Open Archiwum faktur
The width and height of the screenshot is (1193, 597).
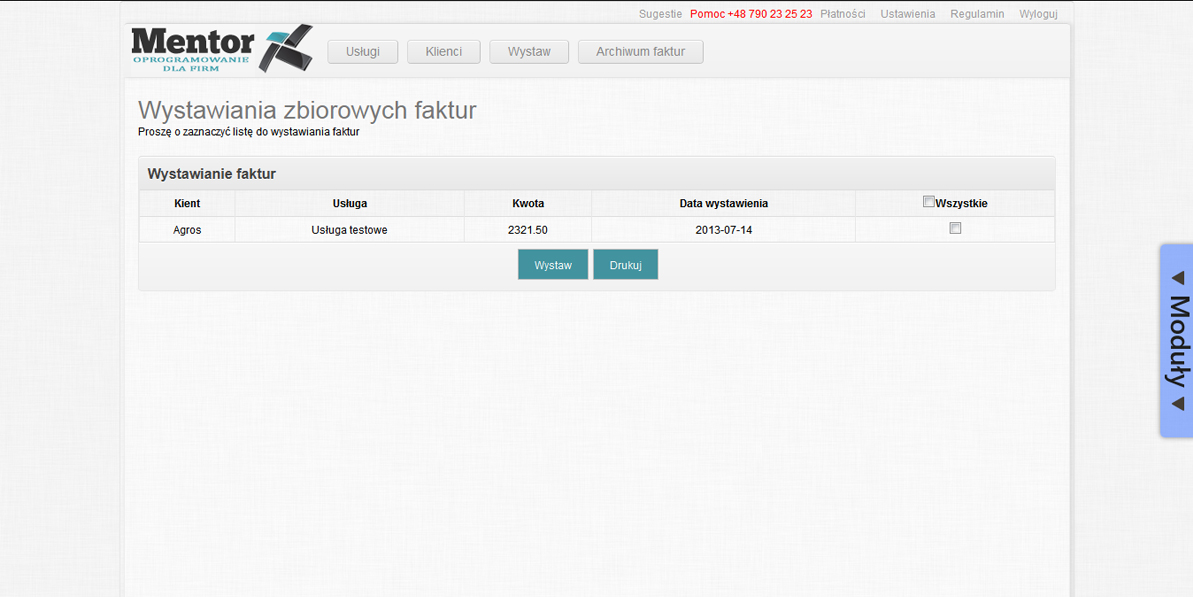640,52
